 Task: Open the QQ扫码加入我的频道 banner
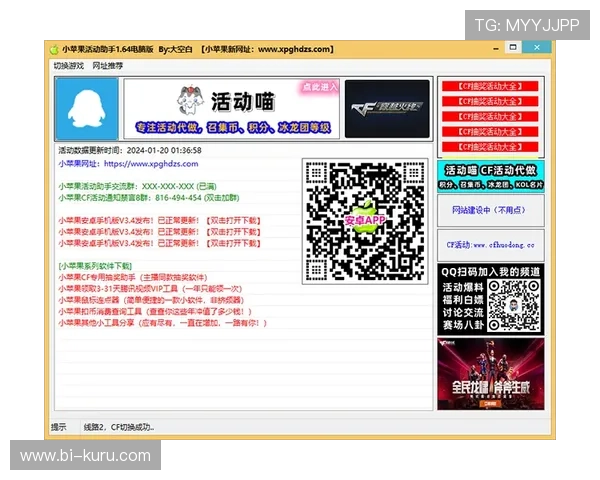pos(491,299)
